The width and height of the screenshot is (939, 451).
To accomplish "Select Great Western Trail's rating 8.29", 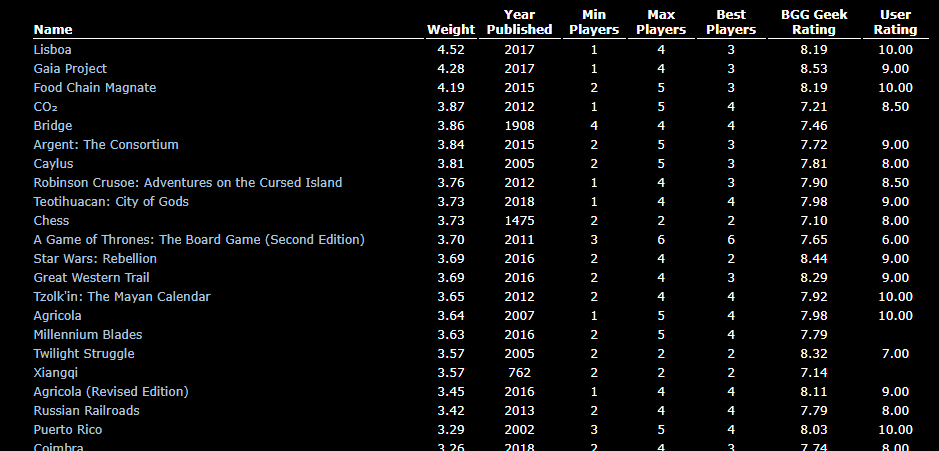I will (x=814, y=278).
